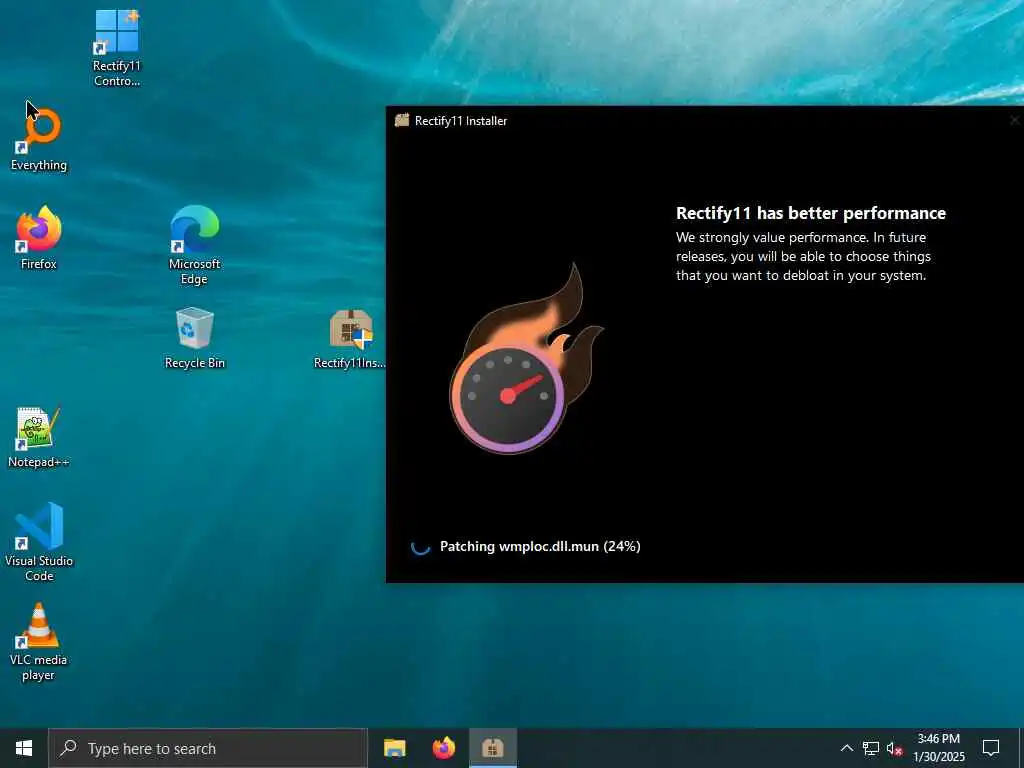Click the Rectify11 Installer title bar icon
Screen dimensions: 1024x768
coord(402,120)
